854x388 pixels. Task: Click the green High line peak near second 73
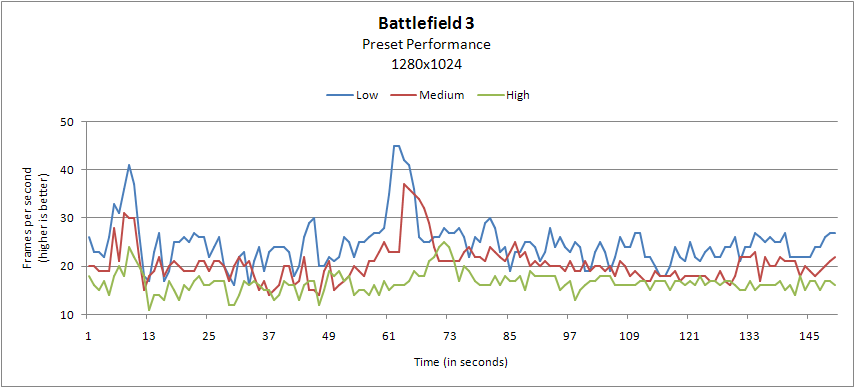point(444,242)
